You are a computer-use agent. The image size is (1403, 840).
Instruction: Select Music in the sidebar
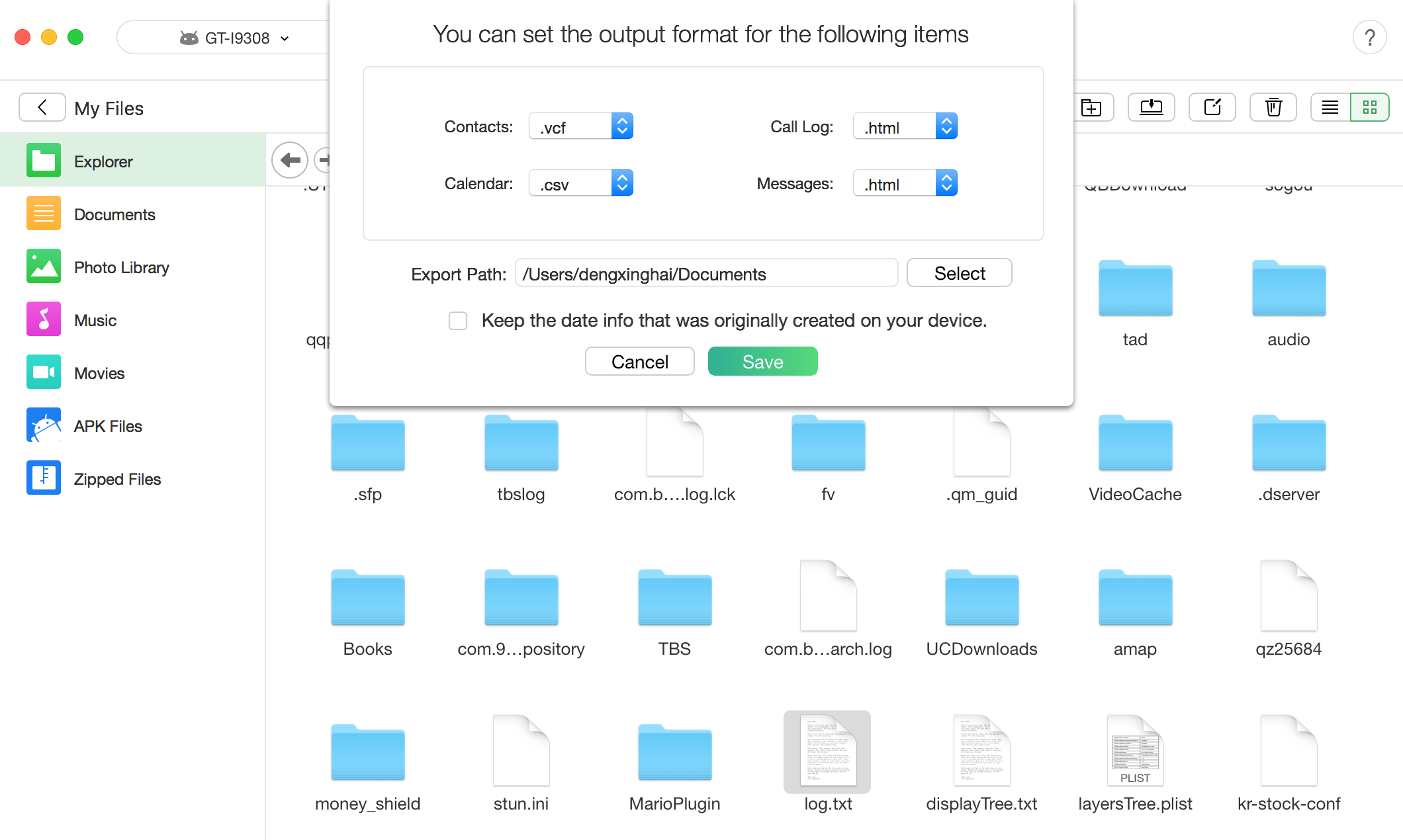[132, 319]
